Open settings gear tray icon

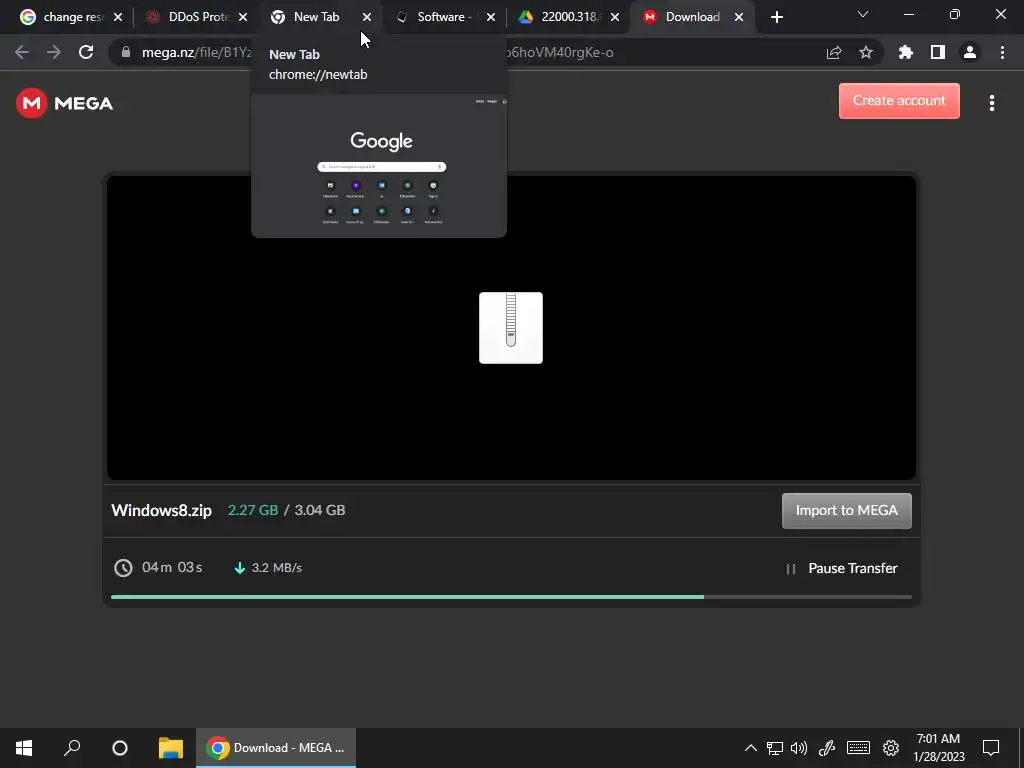891,748
